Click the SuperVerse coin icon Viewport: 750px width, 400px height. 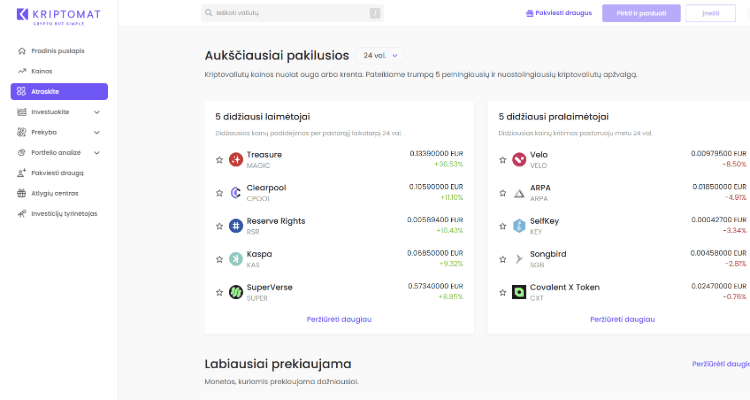(x=236, y=292)
